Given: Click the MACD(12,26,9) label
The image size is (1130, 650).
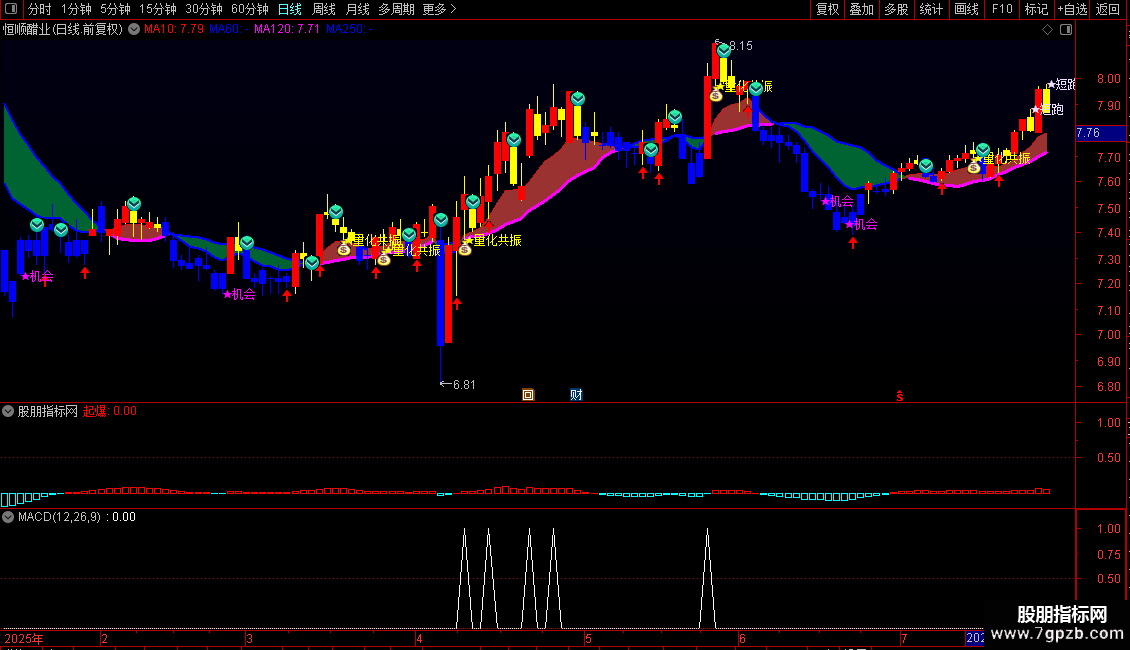Looking at the screenshot, I should 59,517.
